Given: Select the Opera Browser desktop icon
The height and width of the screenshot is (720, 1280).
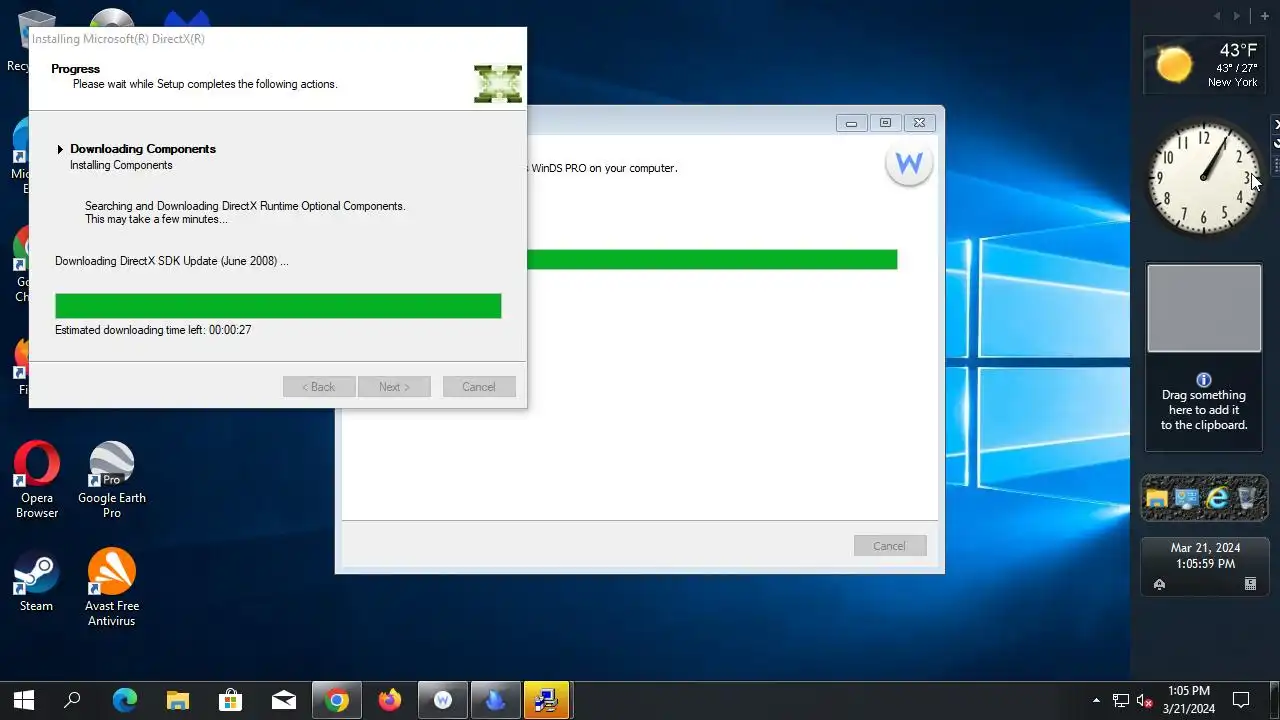Looking at the screenshot, I should coord(37,480).
